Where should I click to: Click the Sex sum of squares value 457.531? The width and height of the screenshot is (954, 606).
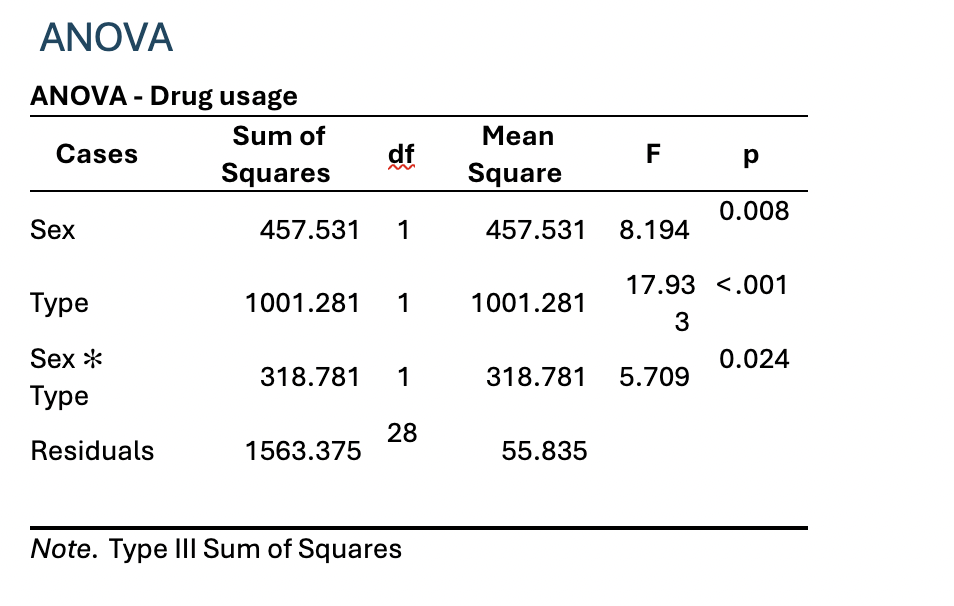tap(310, 230)
